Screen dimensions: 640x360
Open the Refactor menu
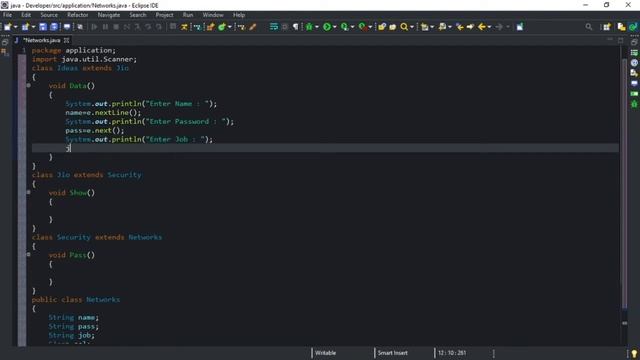point(78,15)
